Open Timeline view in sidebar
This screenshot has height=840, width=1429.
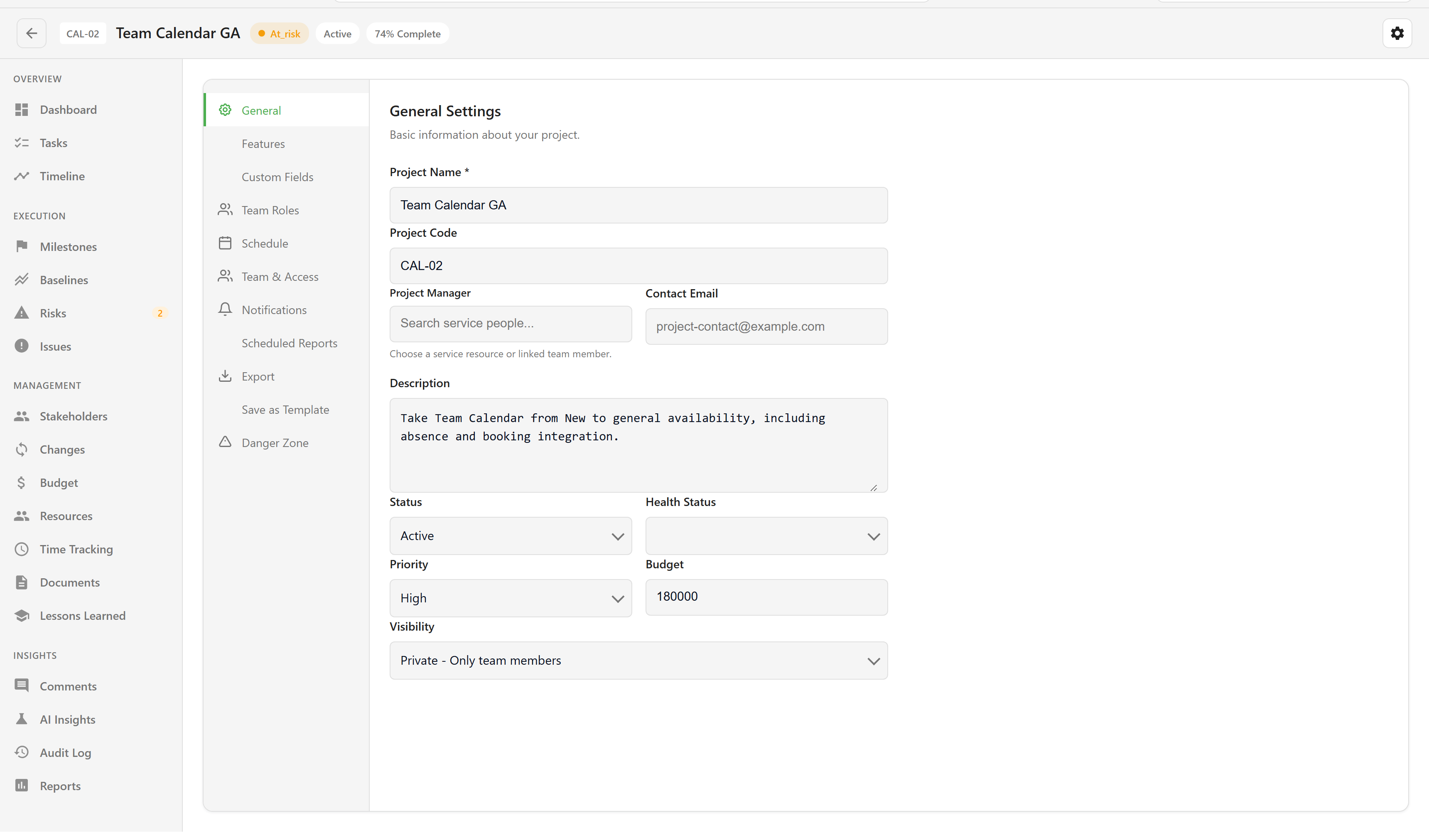tap(91, 177)
